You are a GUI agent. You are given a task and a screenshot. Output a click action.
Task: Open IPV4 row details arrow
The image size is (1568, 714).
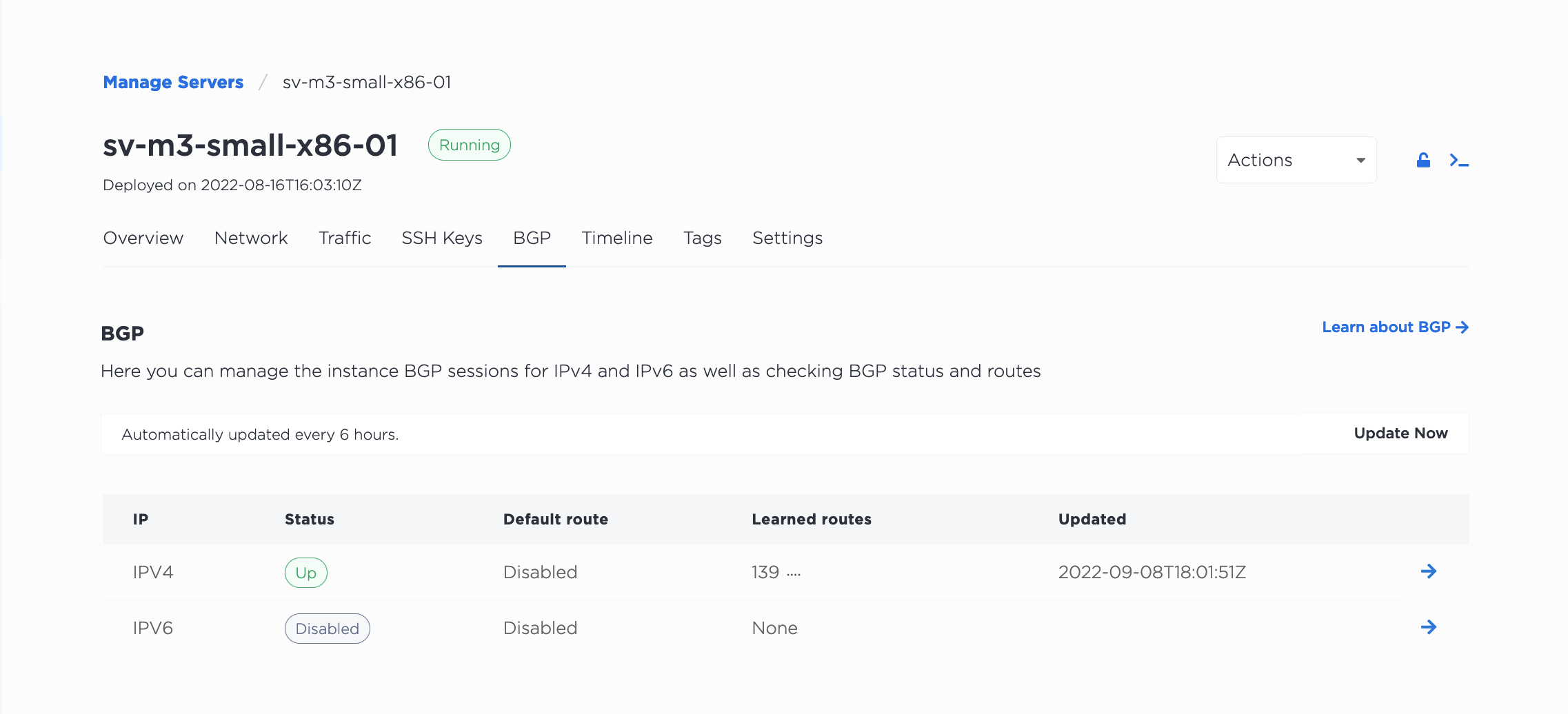pyautogui.click(x=1429, y=571)
